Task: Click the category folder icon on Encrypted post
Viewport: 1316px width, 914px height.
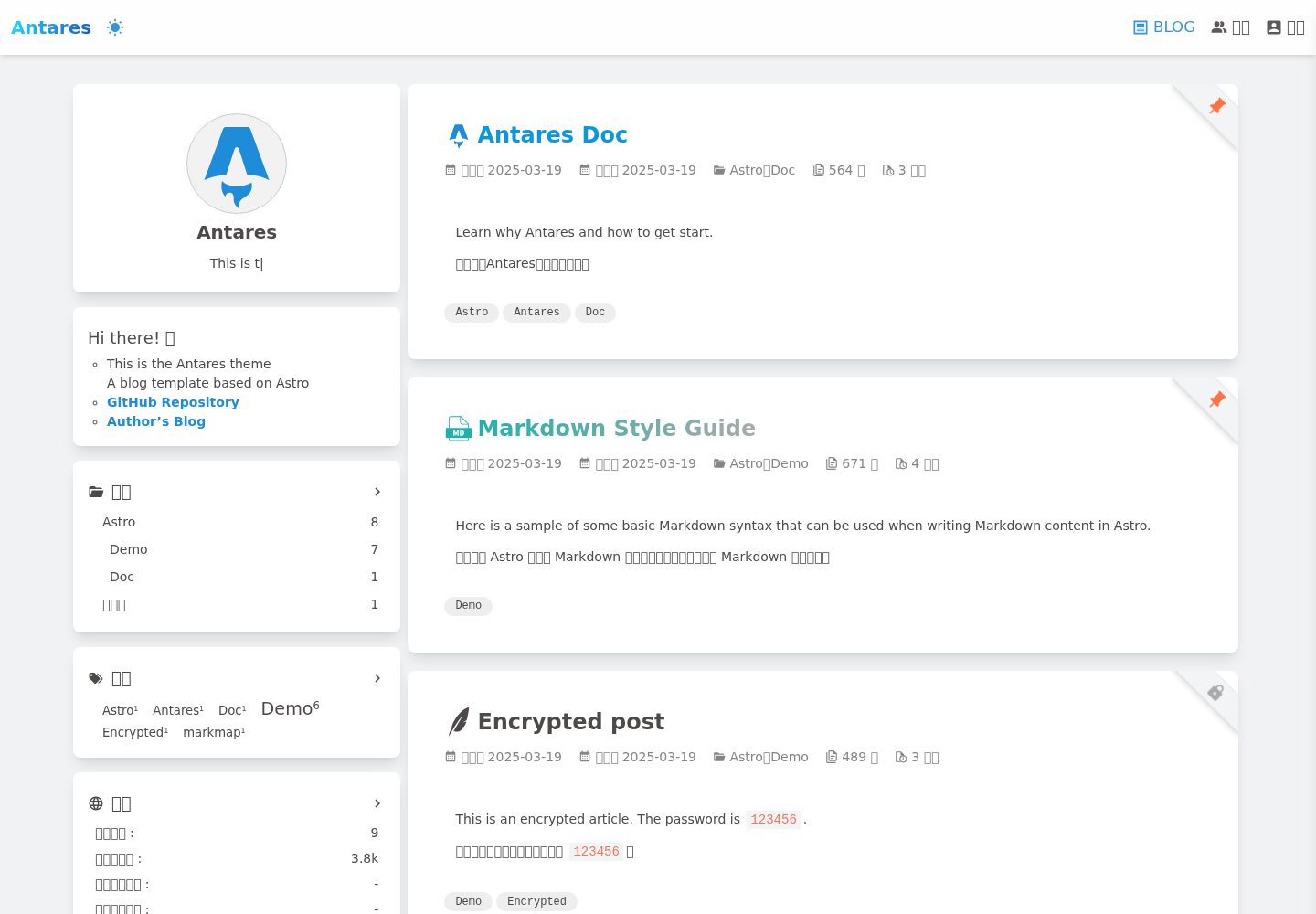Action: point(719,757)
